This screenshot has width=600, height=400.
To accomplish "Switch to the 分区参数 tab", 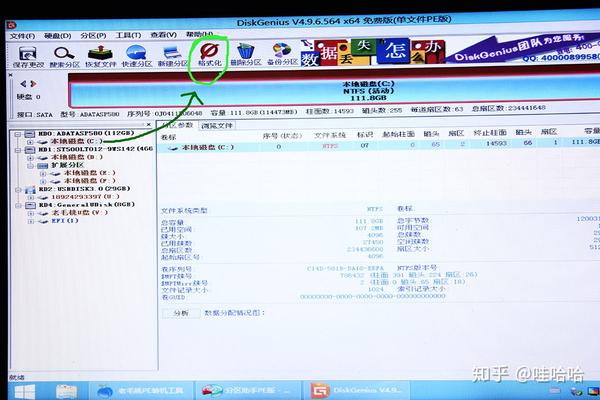I will pyautogui.click(x=177, y=125).
